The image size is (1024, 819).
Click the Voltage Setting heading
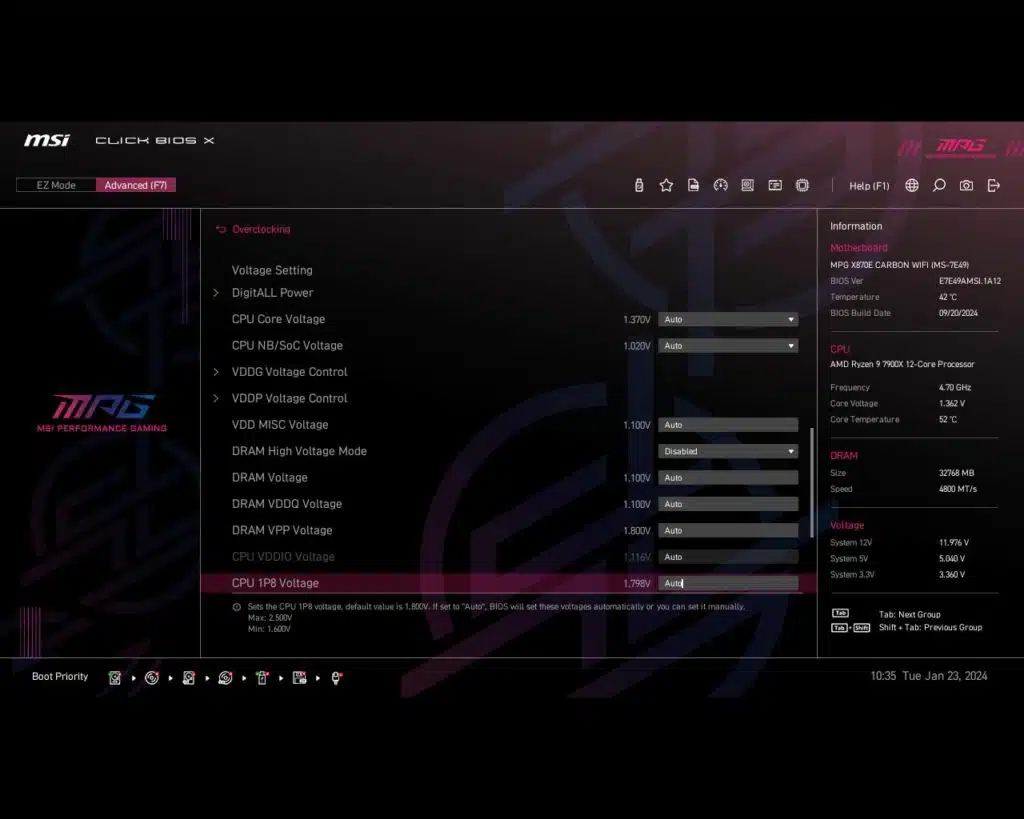pyautogui.click(x=272, y=270)
